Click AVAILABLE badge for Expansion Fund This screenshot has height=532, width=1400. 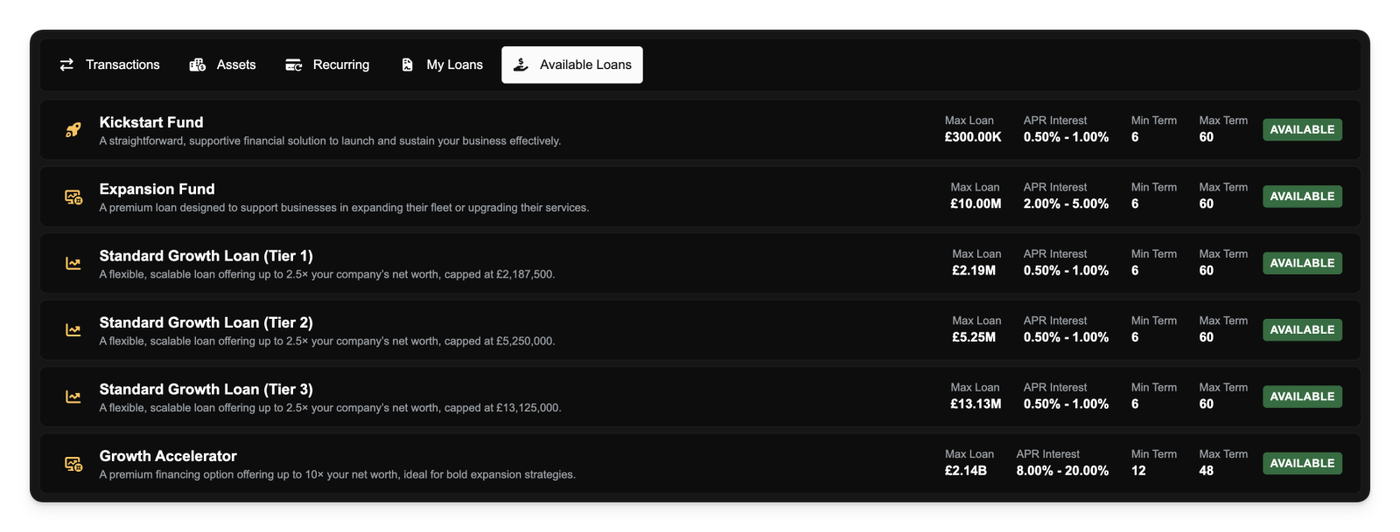click(1302, 197)
